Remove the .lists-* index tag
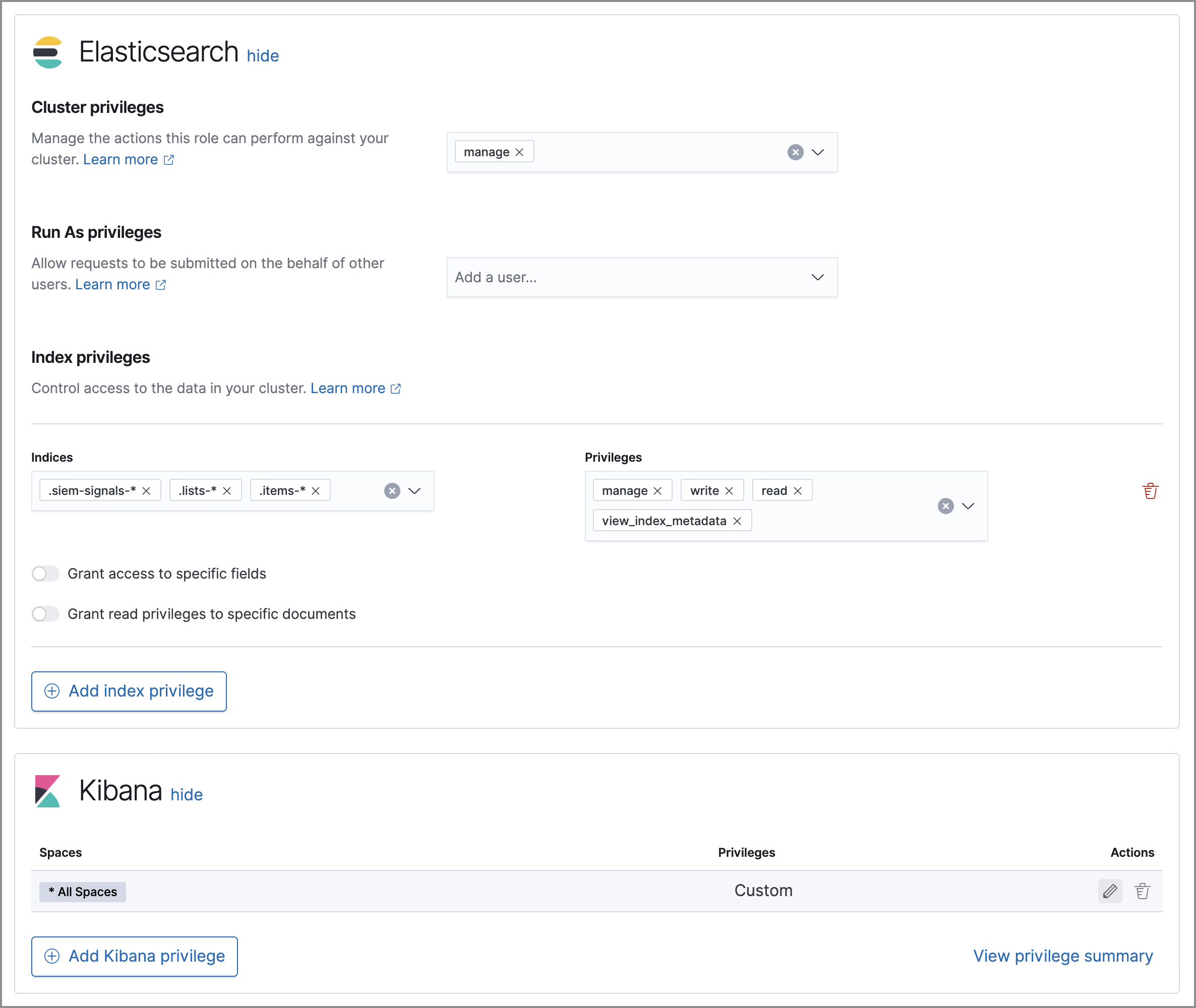 [227, 491]
